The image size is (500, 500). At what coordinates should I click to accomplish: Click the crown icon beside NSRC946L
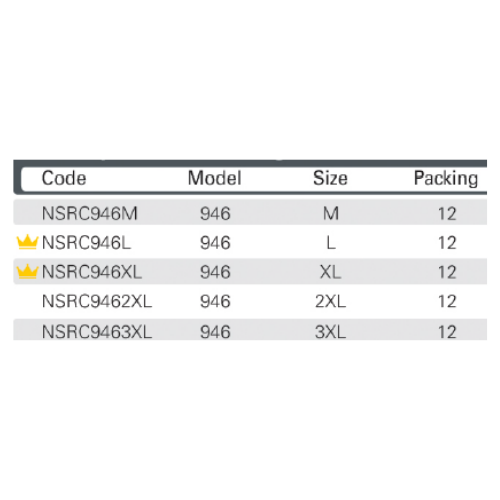pos(27,242)
